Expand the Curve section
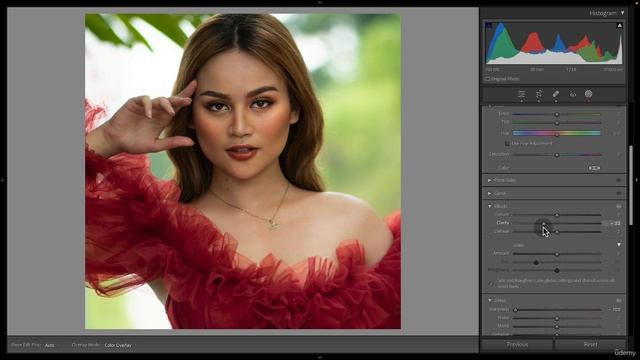This screenshot has height=360, width=640. tap(489, 193)
